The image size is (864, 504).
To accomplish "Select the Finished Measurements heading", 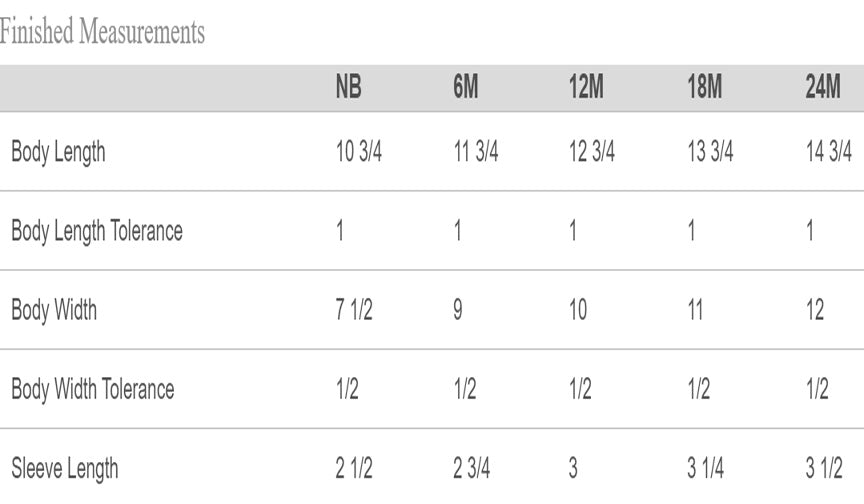I will [102, 31].
